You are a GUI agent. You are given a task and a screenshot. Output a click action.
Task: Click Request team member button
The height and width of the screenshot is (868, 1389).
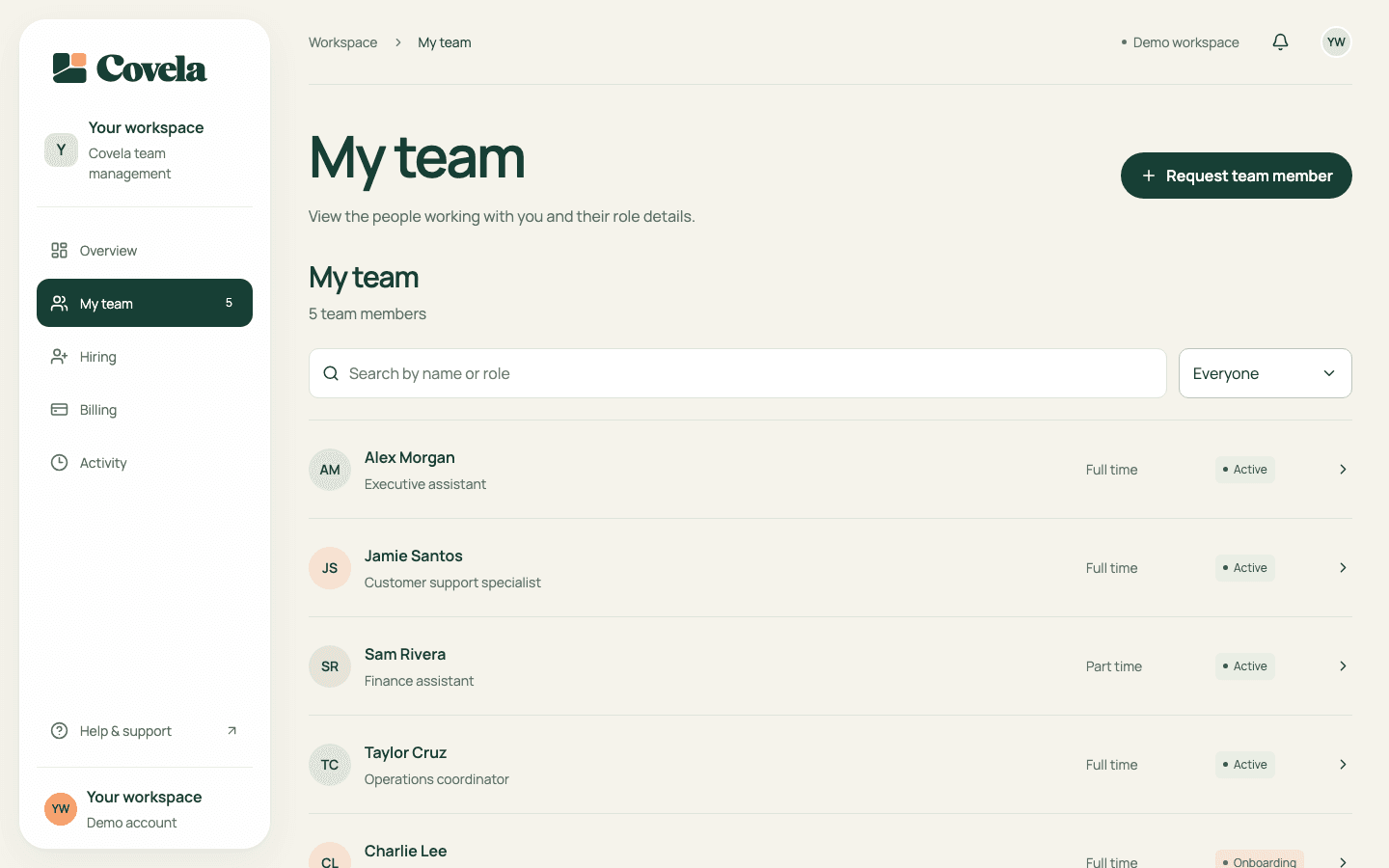coord(1236,176)
